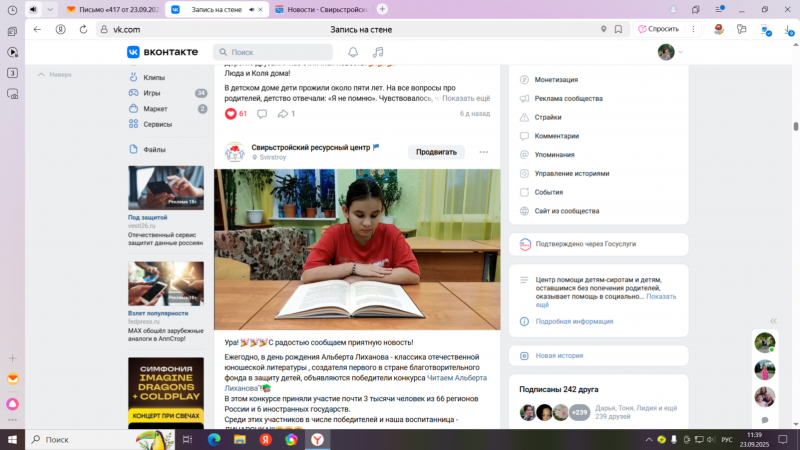Open Alice pink assistant sidebar icon

13,404
